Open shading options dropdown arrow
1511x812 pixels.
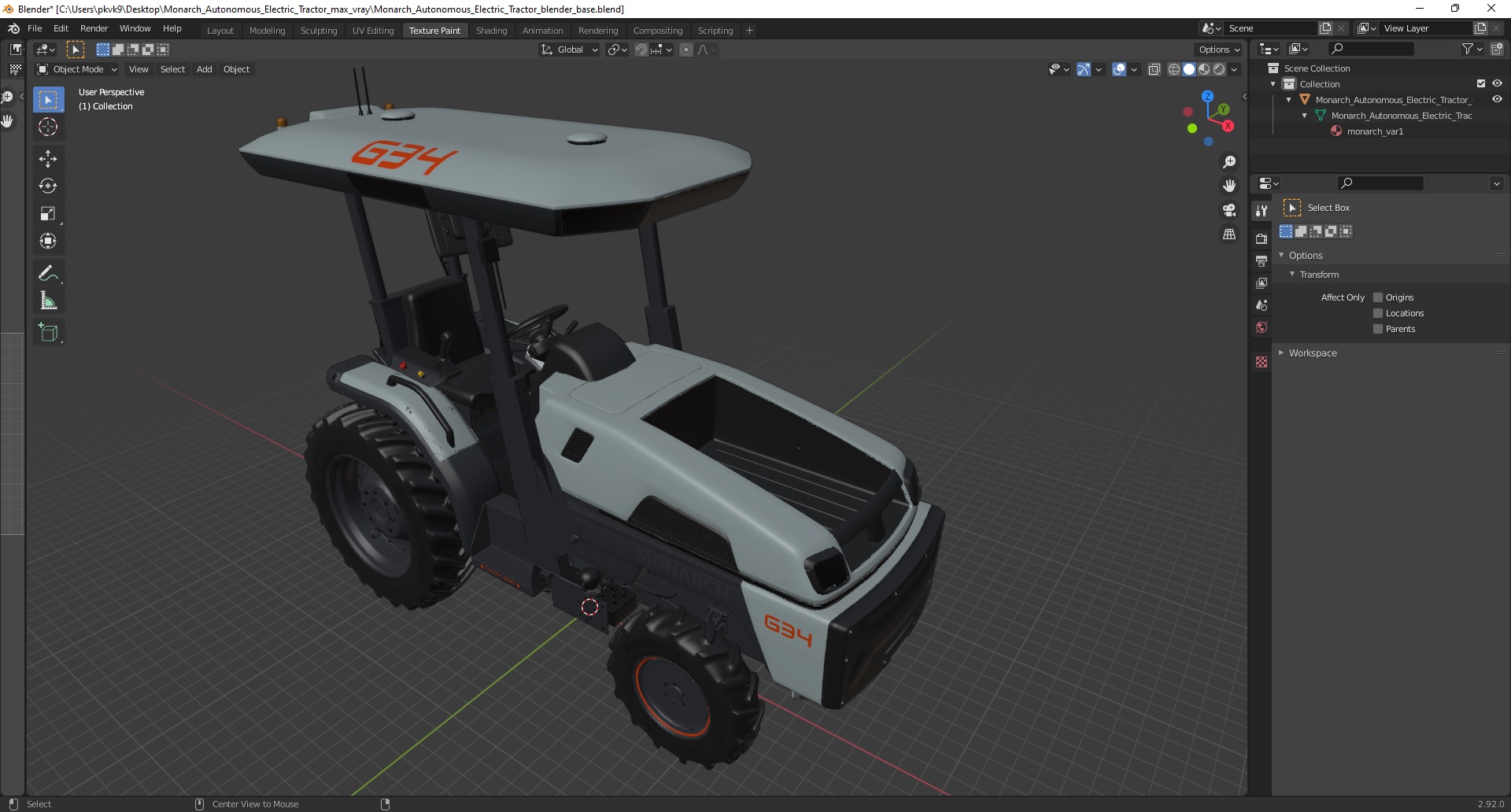(1234, 69)
